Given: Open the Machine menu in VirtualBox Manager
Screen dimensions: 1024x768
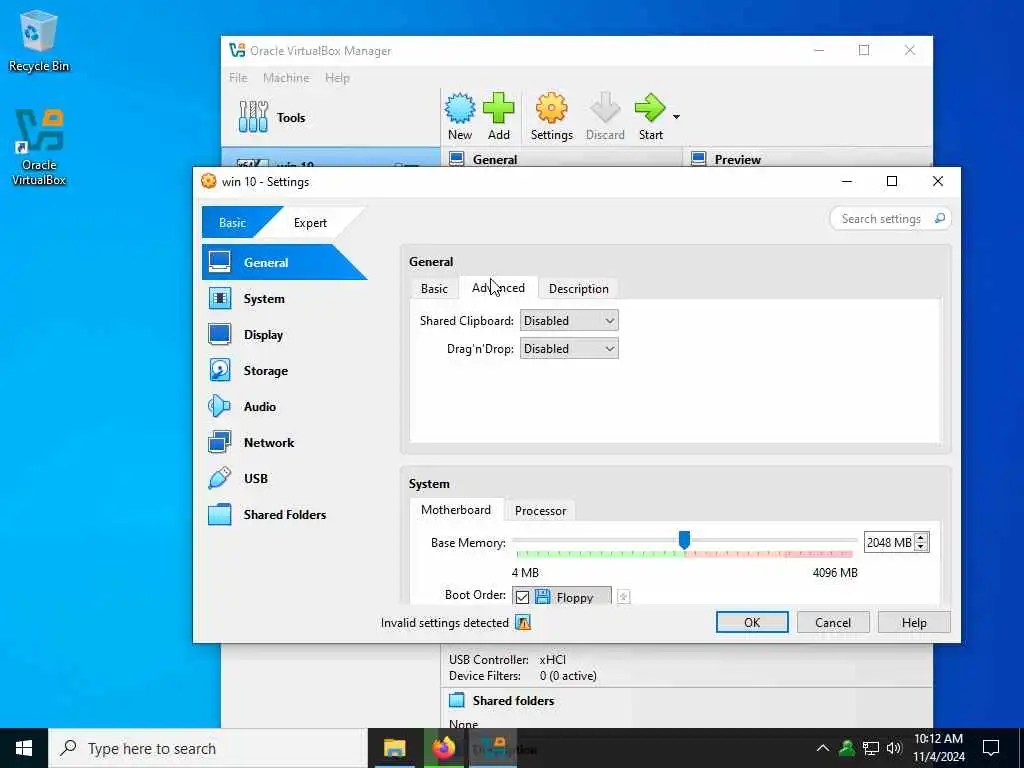Looking at the screenshot, I should [x=286, y=78].
